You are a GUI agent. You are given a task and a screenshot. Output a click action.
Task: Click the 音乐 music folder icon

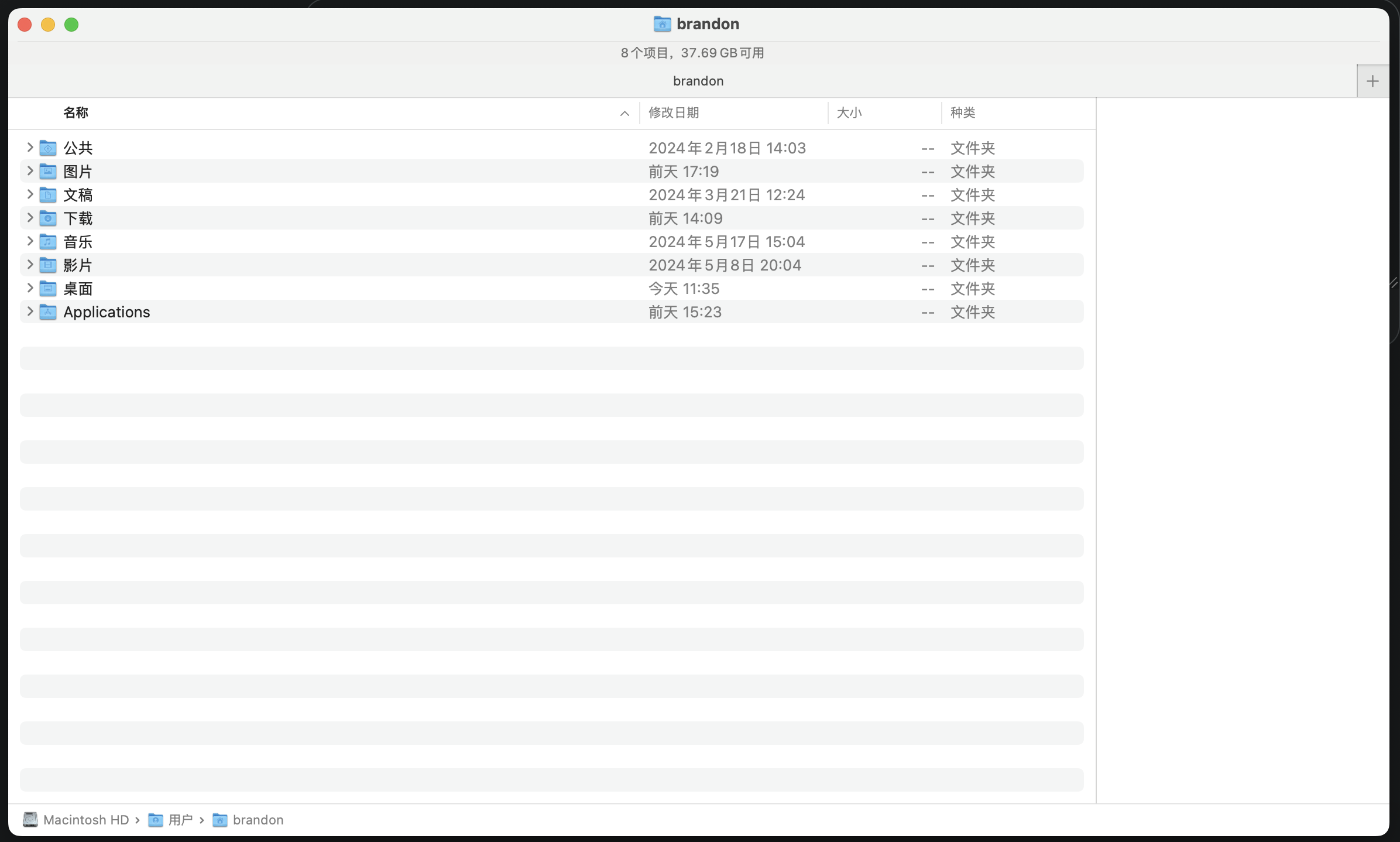pyautogui.click(x=48, y=242)
